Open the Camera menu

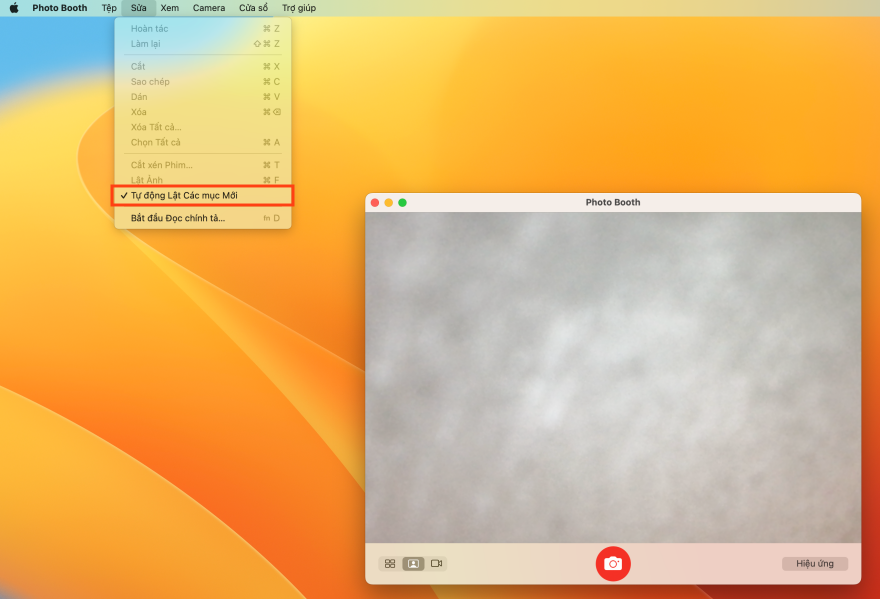(x=209, y=8)
